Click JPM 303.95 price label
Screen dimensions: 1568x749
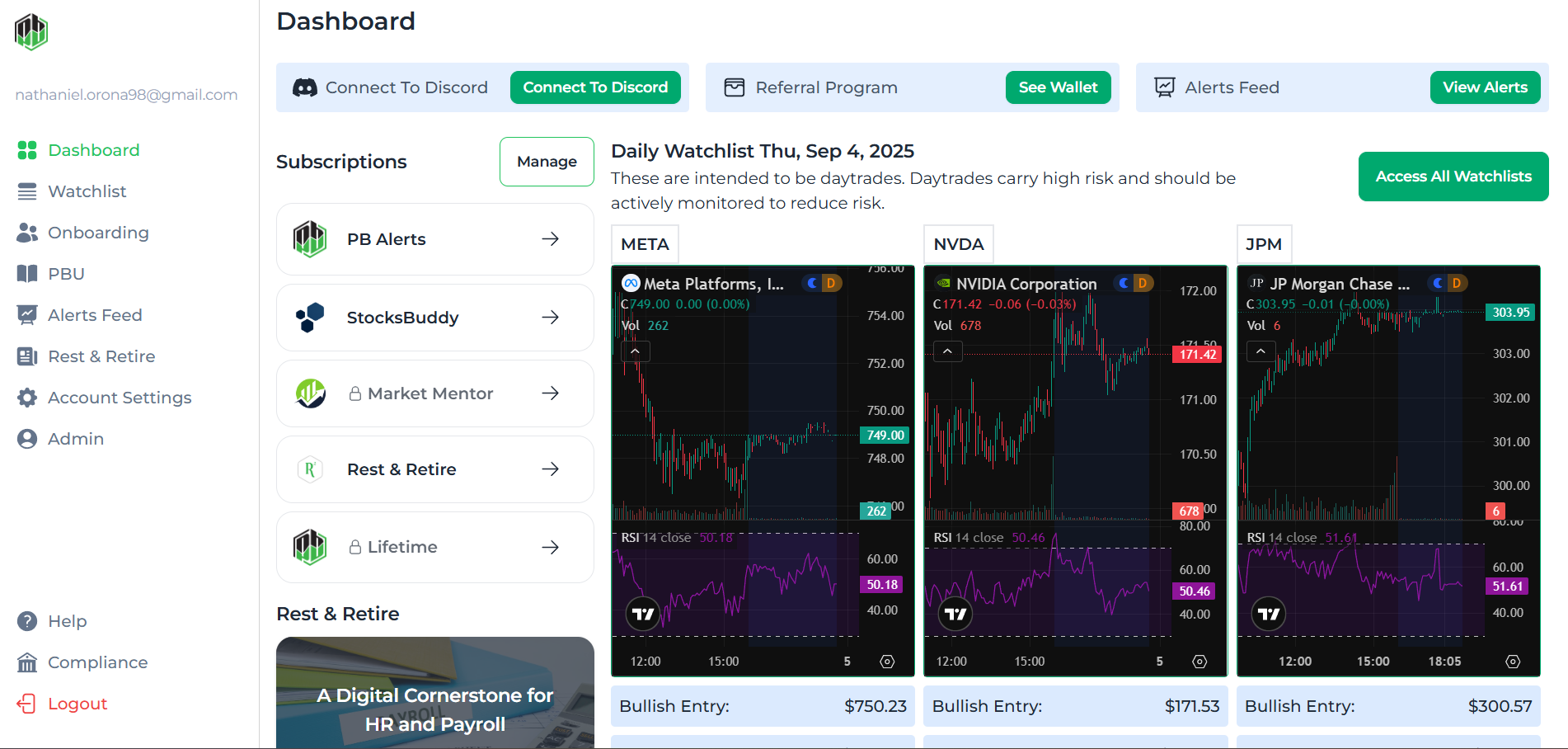coord(1510,312)
